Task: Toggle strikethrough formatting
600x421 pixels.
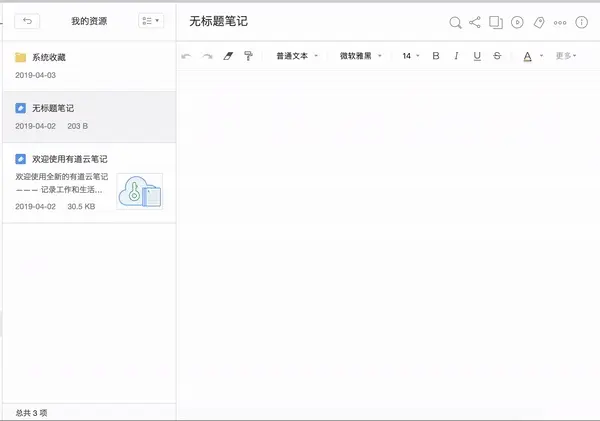Action: (x=497, y=56)
